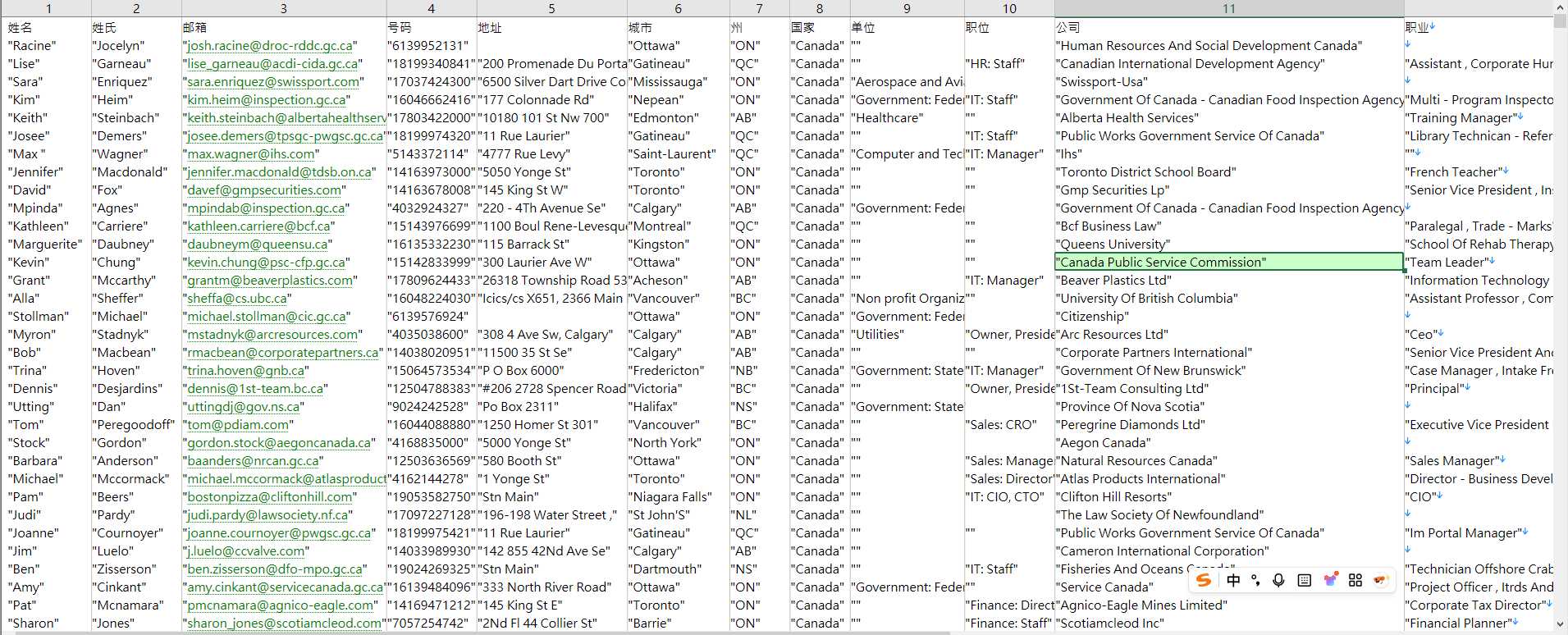Select the "Beaver Plastics Ltd" cell

pyautogui.click(x=1229, y=281)
